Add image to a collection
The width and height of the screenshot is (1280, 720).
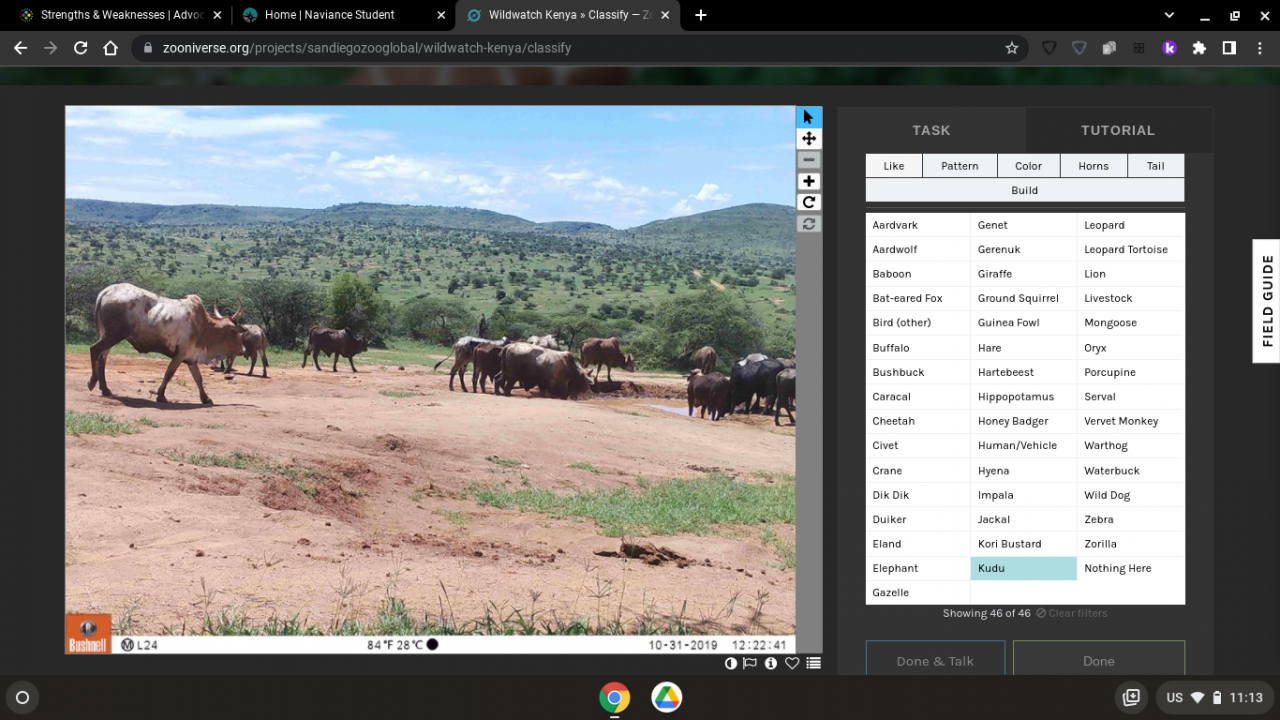tap(813, 663)
